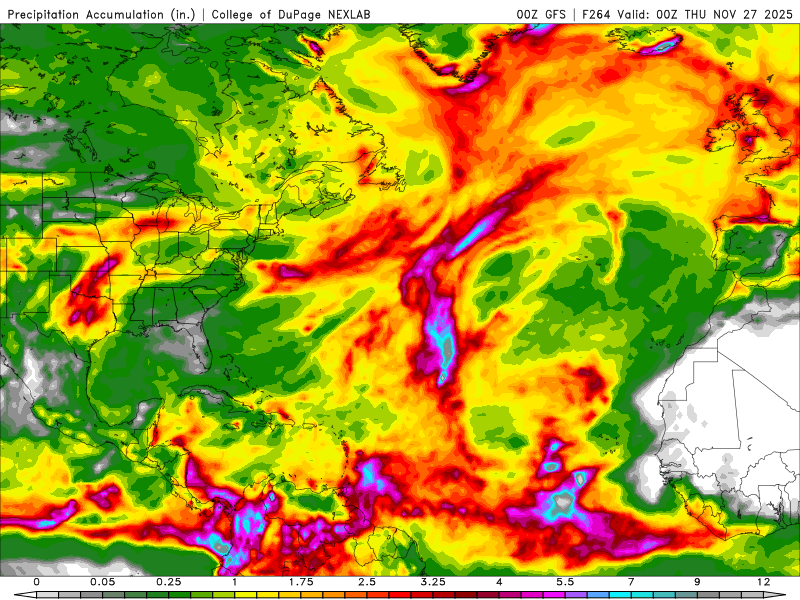The height and width of the screenshot is (600, 800).
Task: Click the '1.75' legend value
Action: click(301, 582)
